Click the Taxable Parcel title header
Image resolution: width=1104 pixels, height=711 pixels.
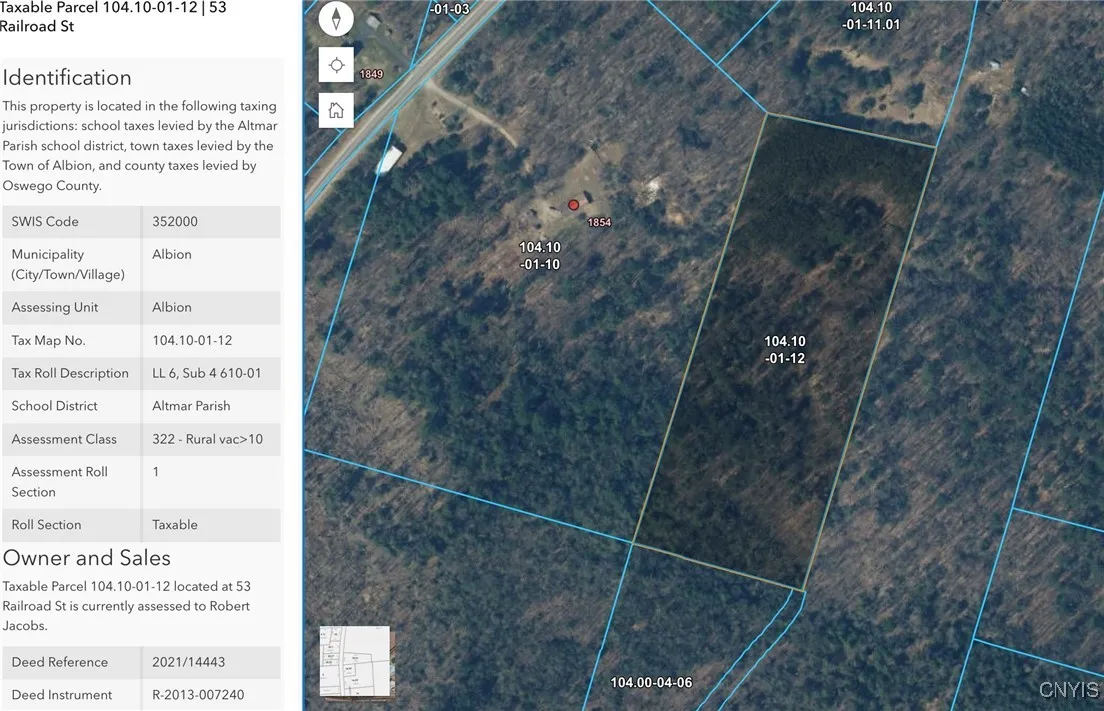coord(113,16)
